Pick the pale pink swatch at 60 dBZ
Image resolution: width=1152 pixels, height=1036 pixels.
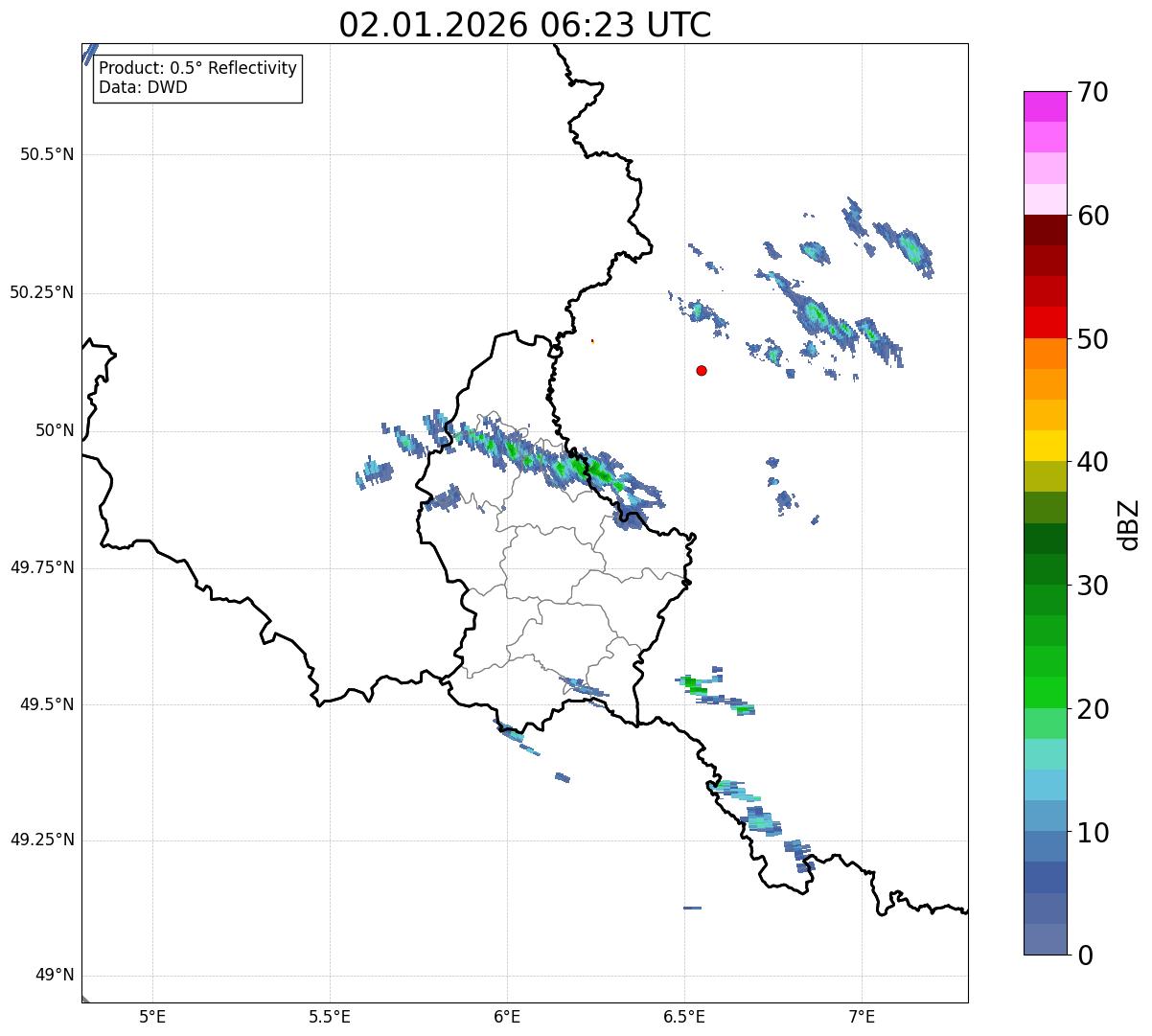coord(1046,199)
